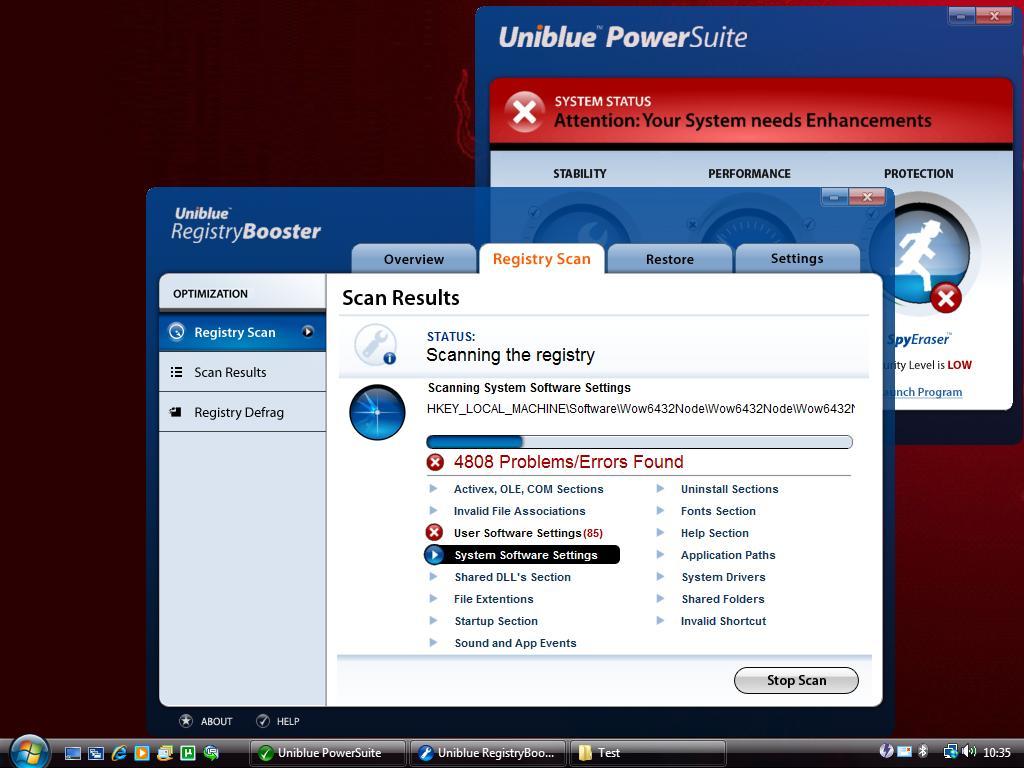Click HKEY_LOCAL_MACHINE registry path text
Screen dimensions: 1024x768
pos(640,409)
